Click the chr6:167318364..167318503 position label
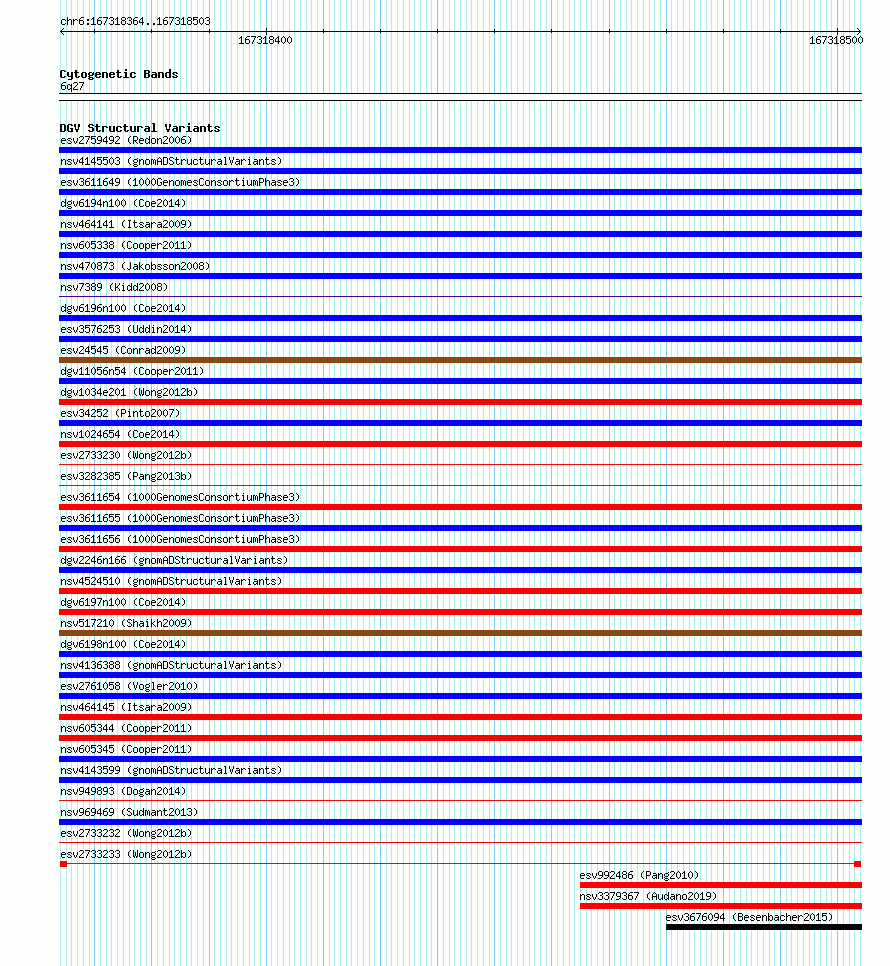 tap(135, 21)
